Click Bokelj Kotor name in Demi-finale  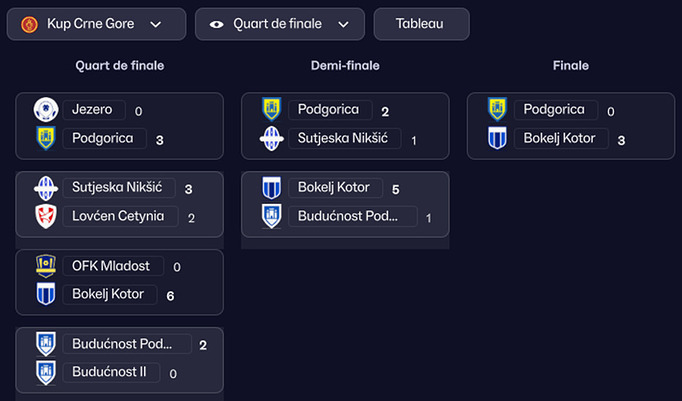point(334,188)
